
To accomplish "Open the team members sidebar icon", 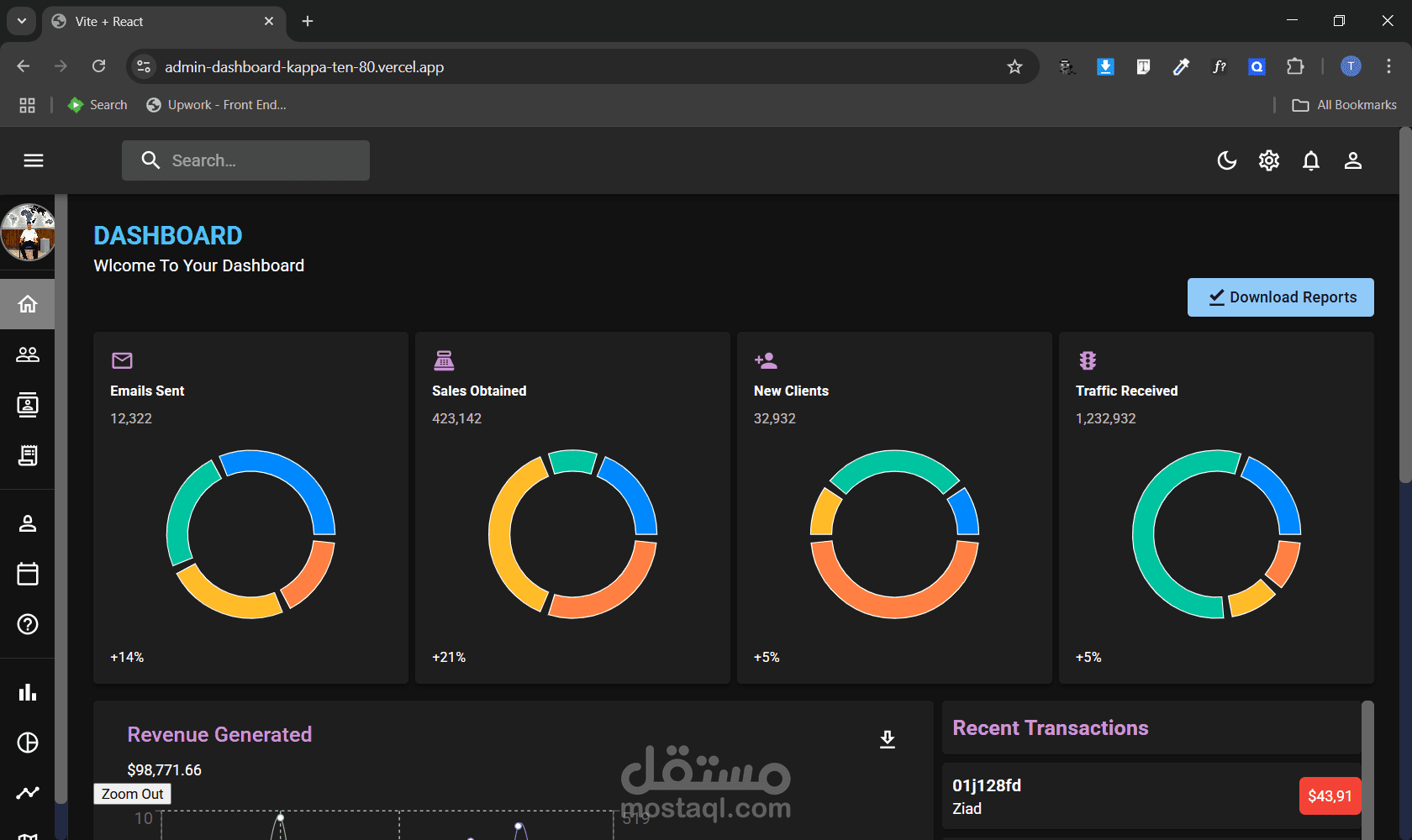I will 28,354.
